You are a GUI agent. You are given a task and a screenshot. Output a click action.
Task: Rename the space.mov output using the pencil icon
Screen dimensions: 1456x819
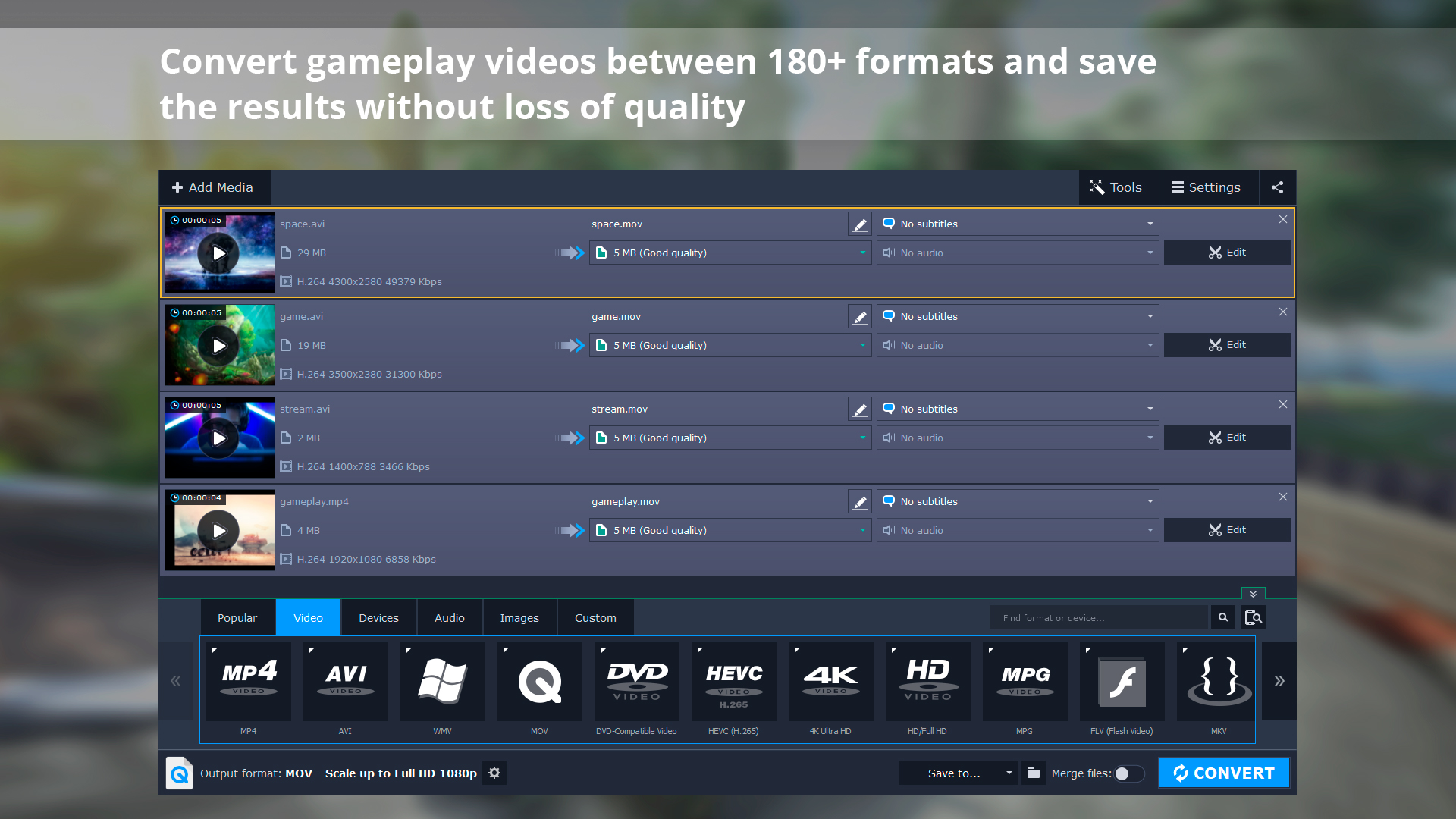(x=859, y=224)
